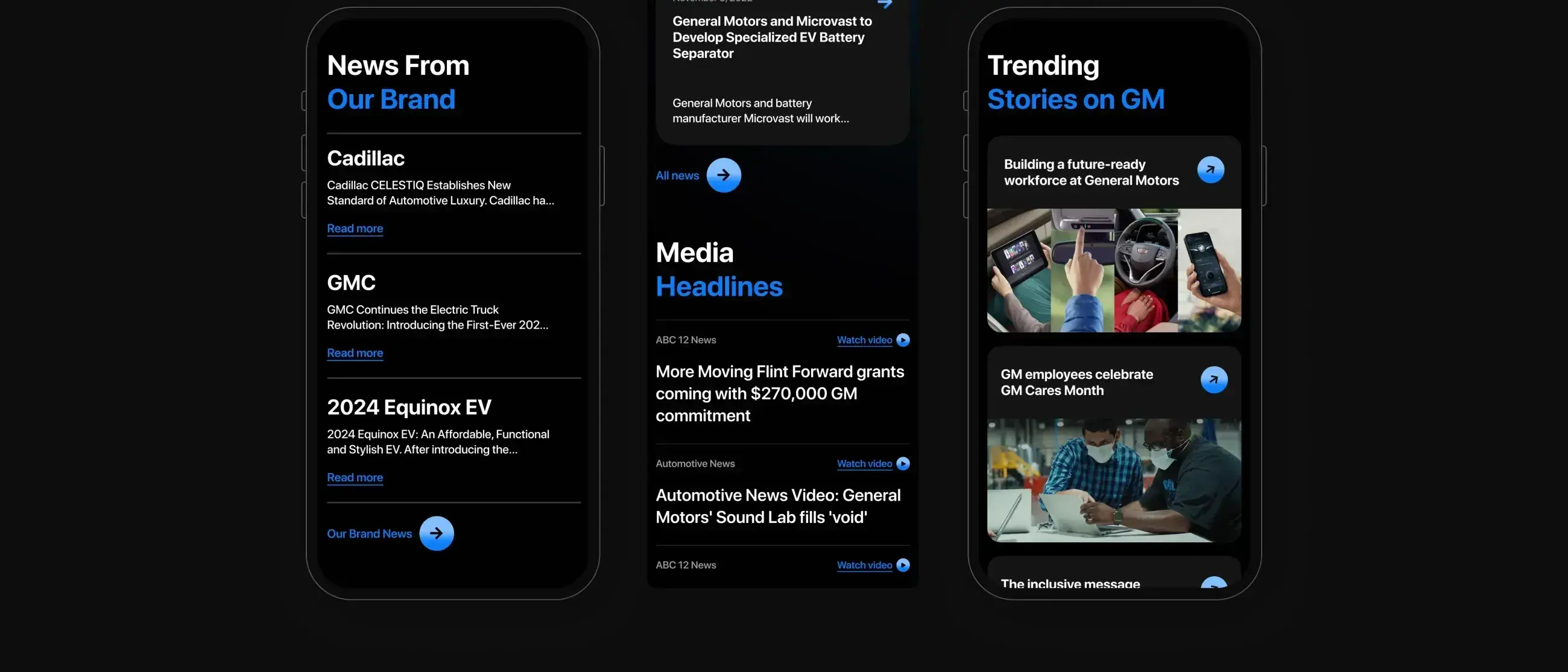
Task: Click the News From Our Brand heading
Action: [x=398, y=82]
